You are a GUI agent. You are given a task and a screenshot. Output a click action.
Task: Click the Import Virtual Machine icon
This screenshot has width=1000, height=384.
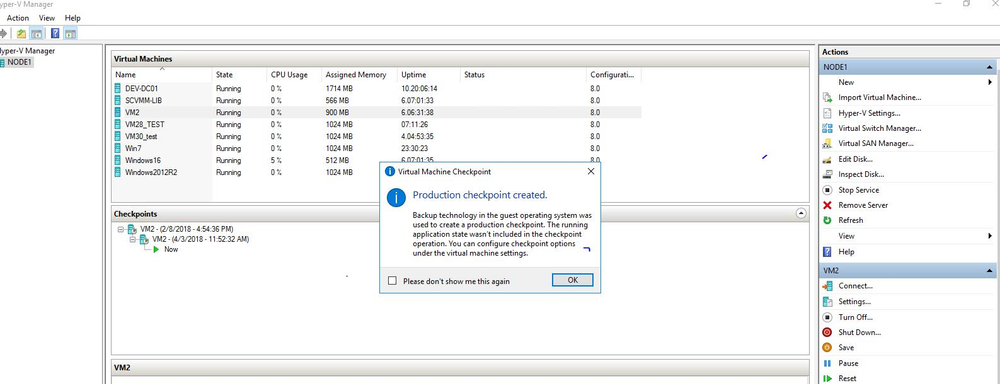tap(827, 98)
